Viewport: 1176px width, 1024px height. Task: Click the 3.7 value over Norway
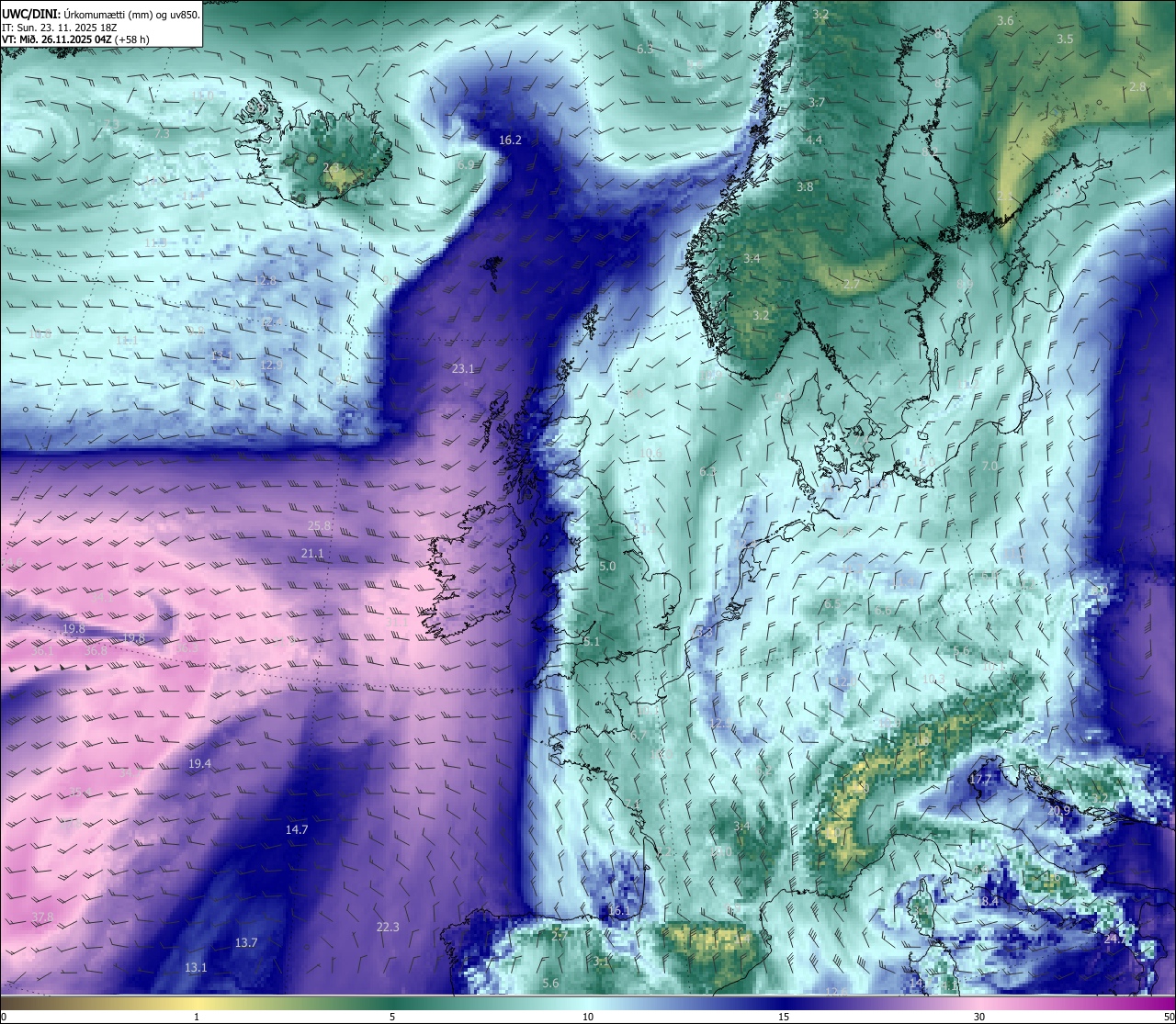pyautogui.click(x=816, y=103)
